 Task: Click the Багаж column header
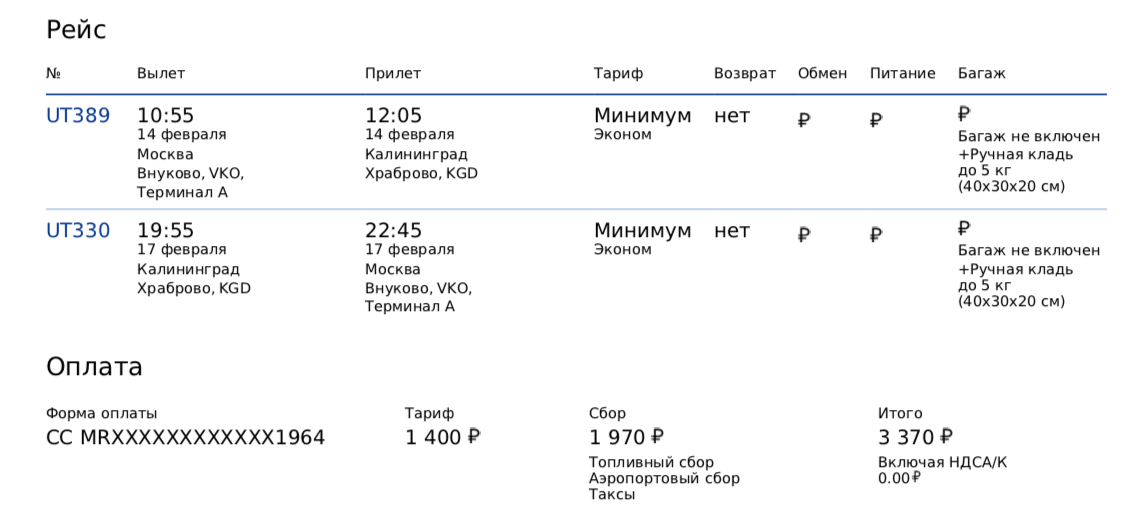pyautogui.click(x=981, y=74)
